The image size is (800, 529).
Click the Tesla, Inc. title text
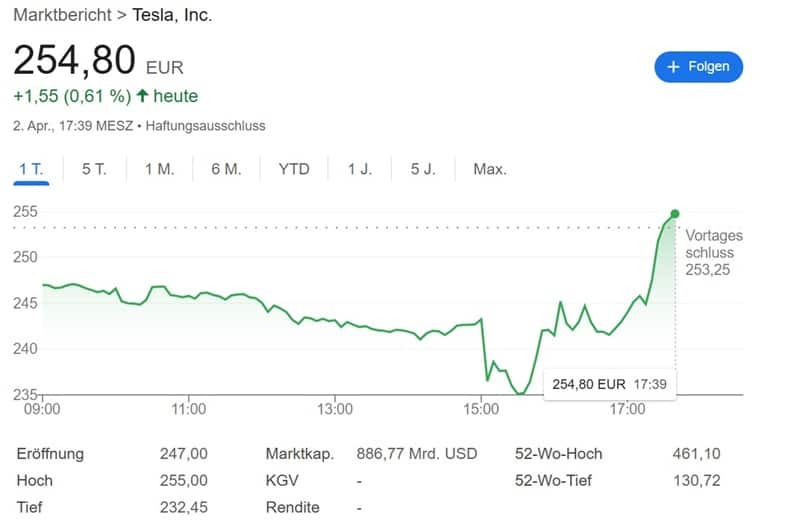pyautogui.click(x=172, y=15)
